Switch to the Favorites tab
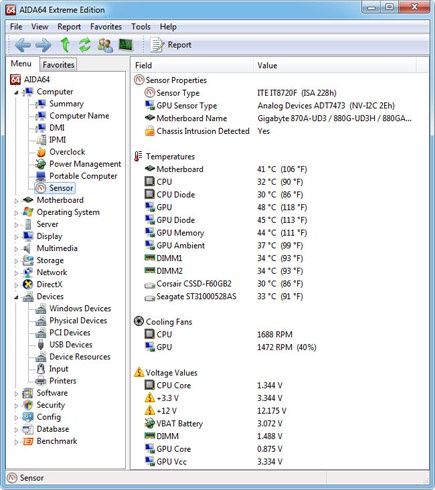Image resolution: width=435 pixels, height=490 pixels. click(58, 65)
